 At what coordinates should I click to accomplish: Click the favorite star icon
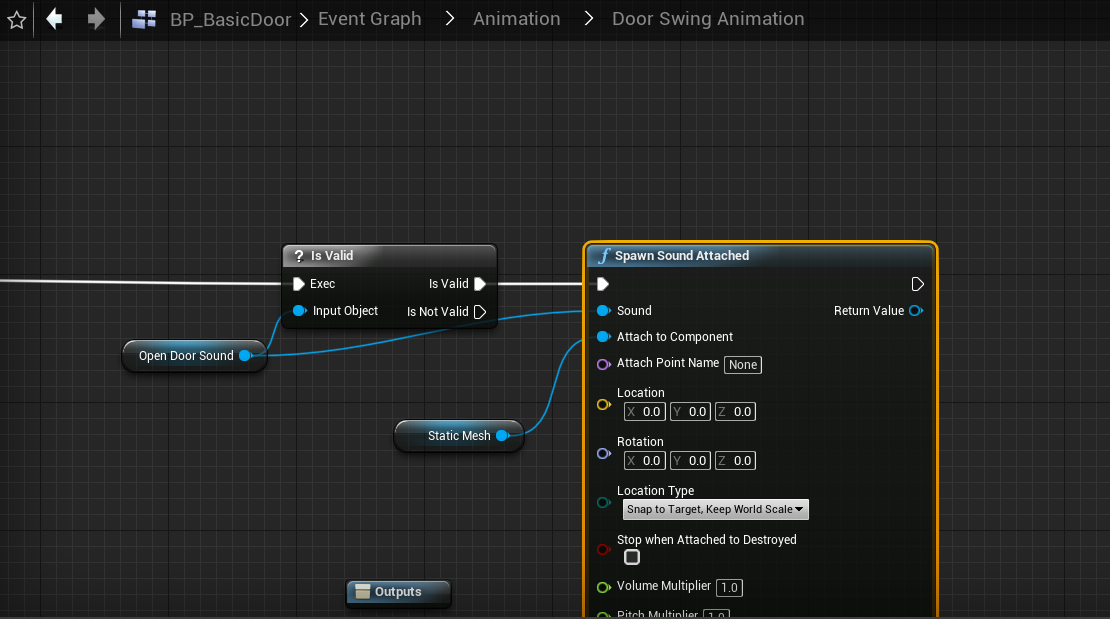click(16, 19)
